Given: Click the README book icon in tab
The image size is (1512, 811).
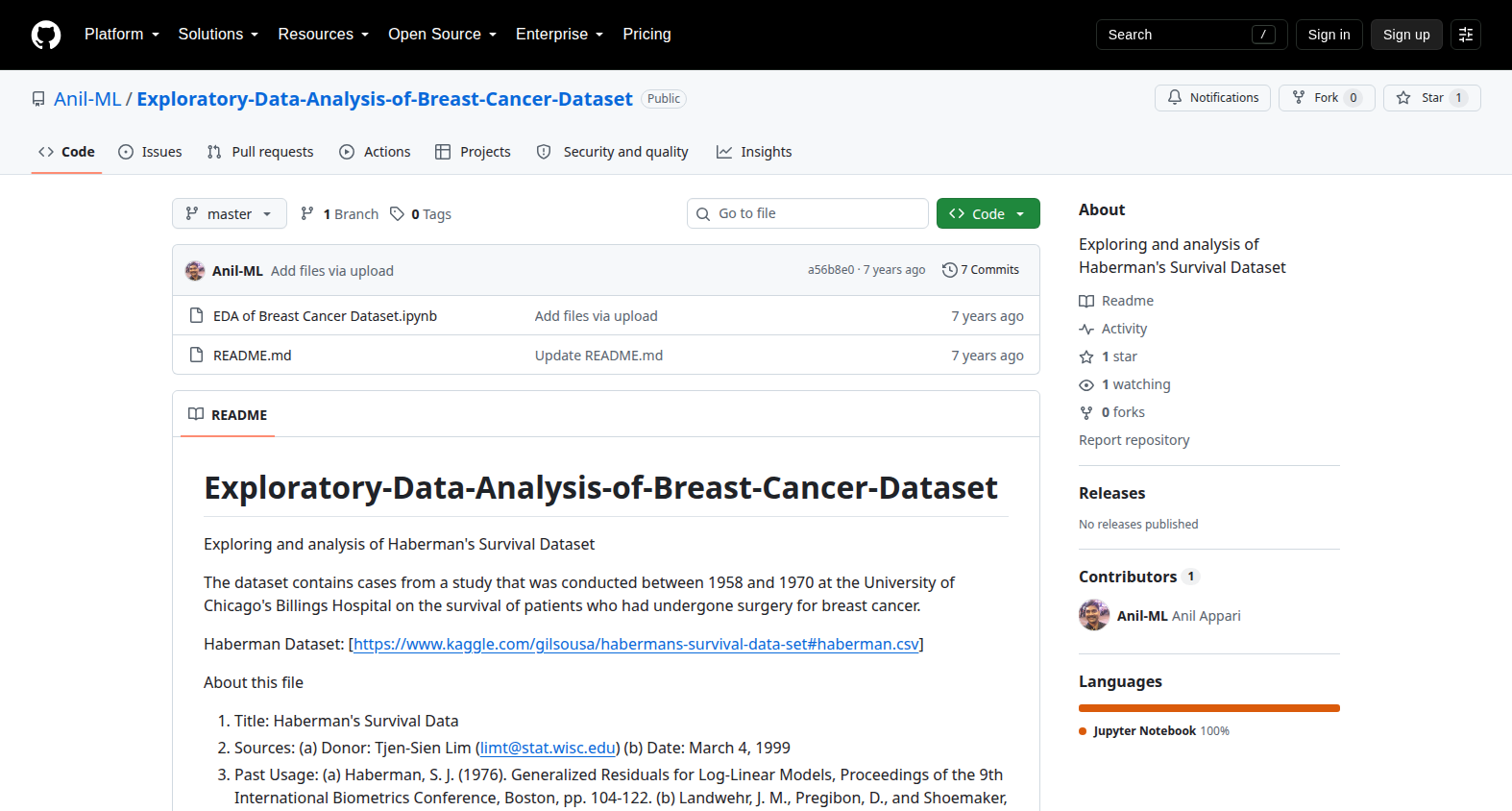Looking at the screenshot, I should [196, 414].
